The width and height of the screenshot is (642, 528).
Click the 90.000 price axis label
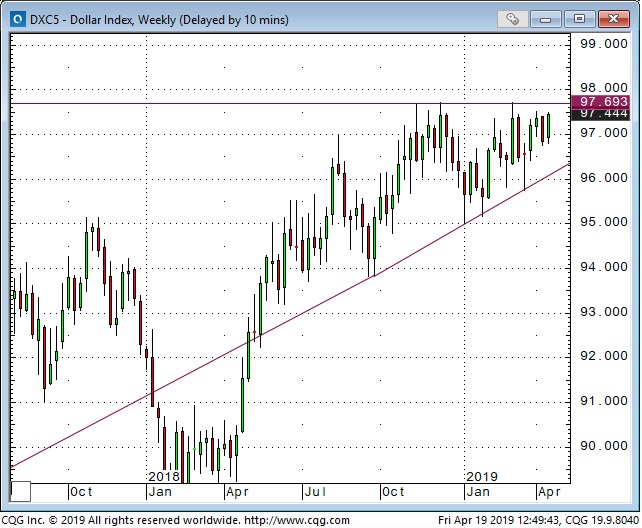(x=604, y=446)
